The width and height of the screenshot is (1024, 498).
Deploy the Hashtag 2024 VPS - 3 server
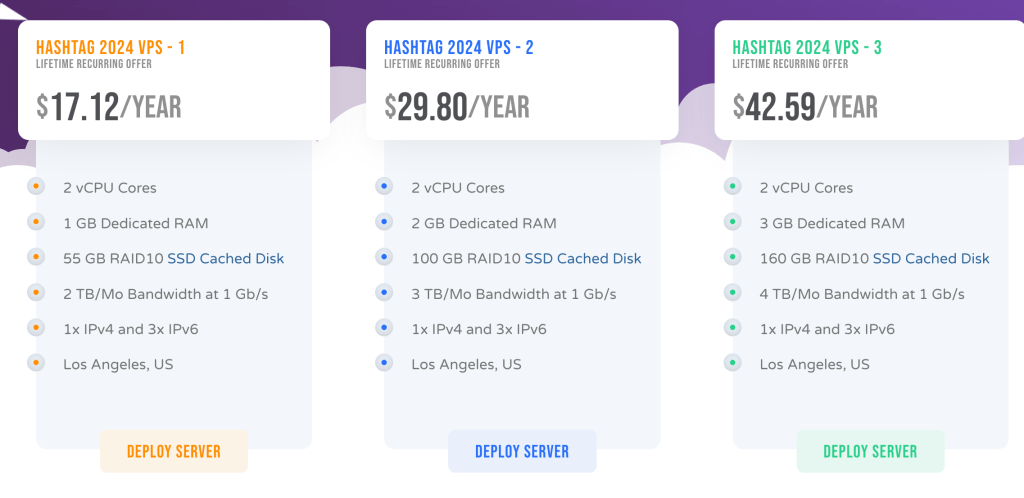tap(870, 451)
